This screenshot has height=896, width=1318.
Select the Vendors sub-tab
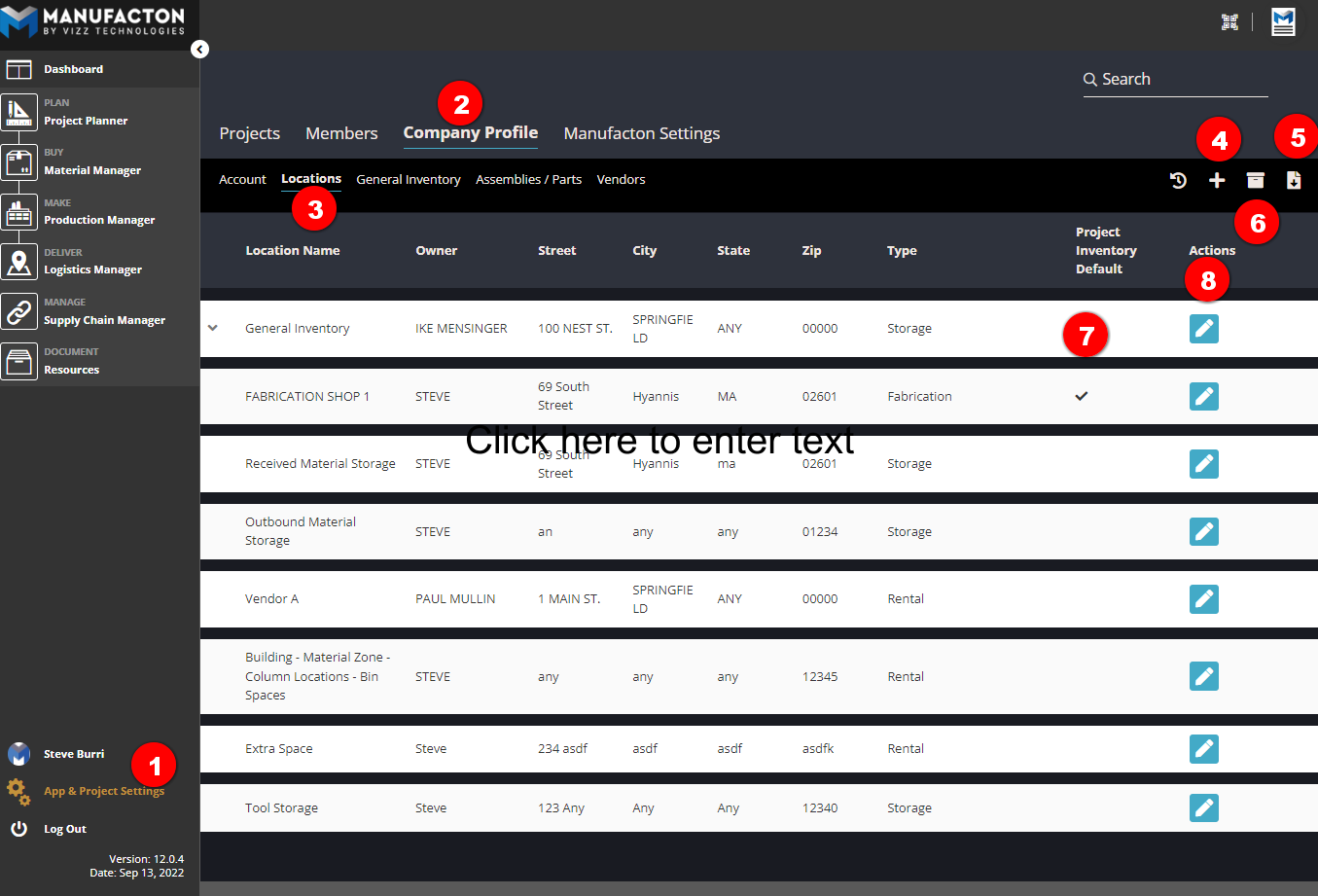coord(621,180)
